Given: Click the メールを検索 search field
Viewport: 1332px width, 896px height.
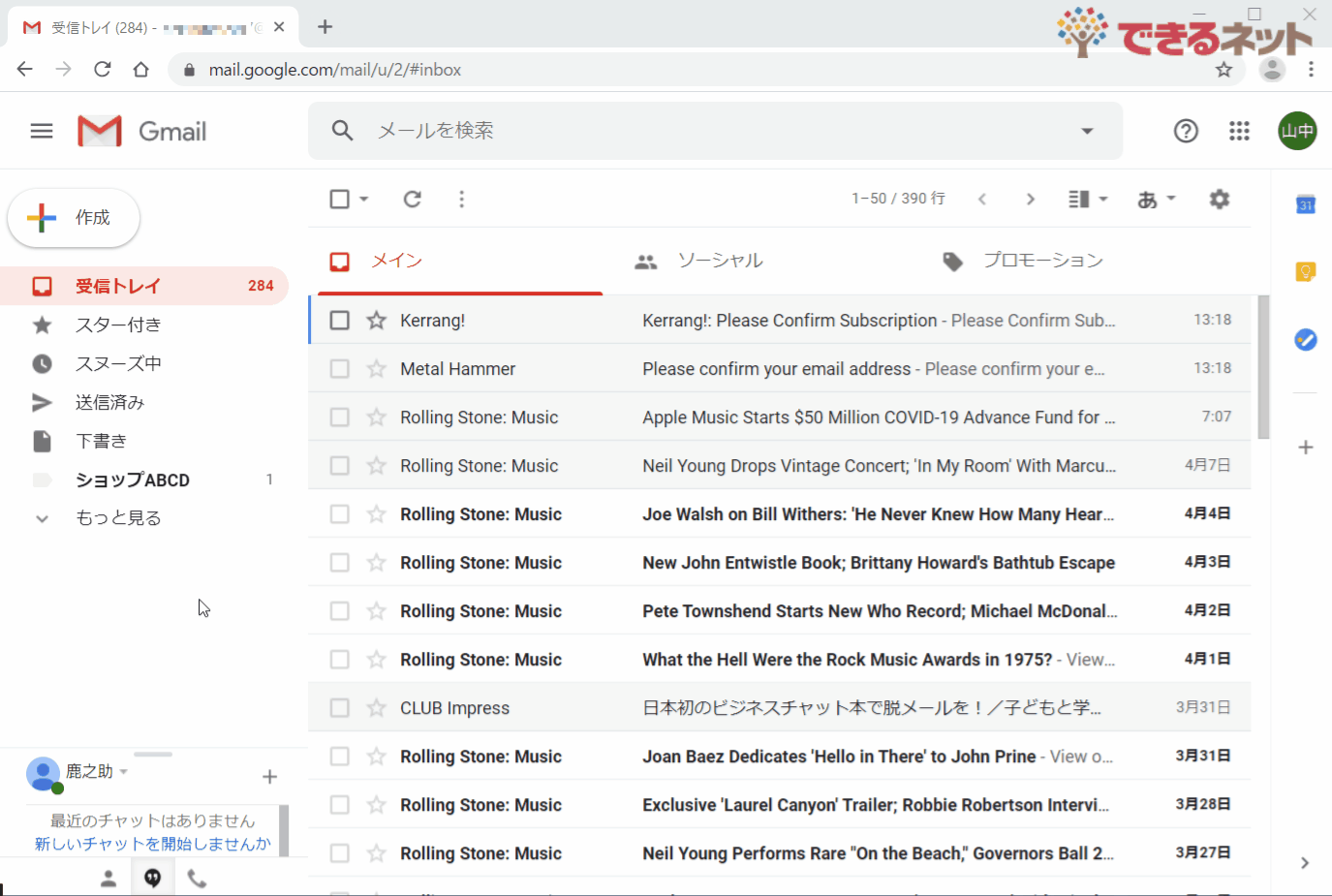Looking at the screenshot, I should (717, 131).
